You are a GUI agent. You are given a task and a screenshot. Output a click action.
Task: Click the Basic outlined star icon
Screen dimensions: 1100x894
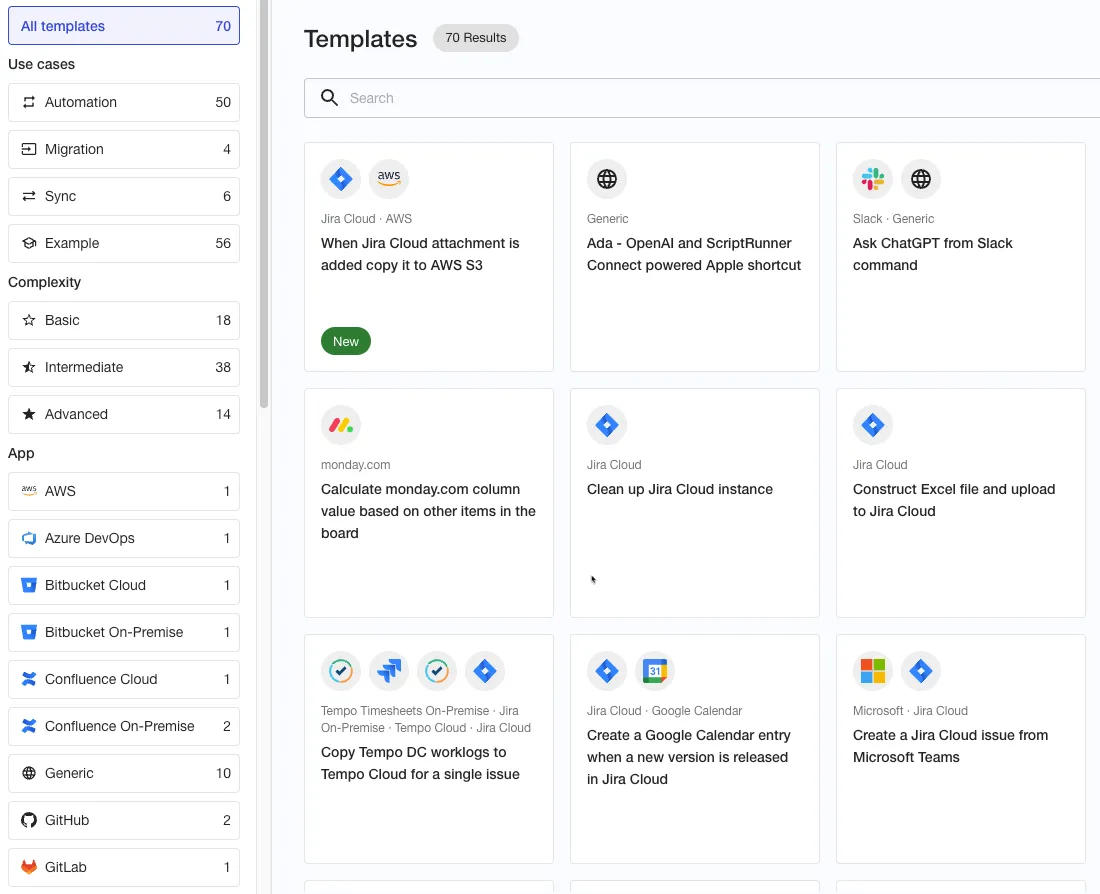pos(29,321)
